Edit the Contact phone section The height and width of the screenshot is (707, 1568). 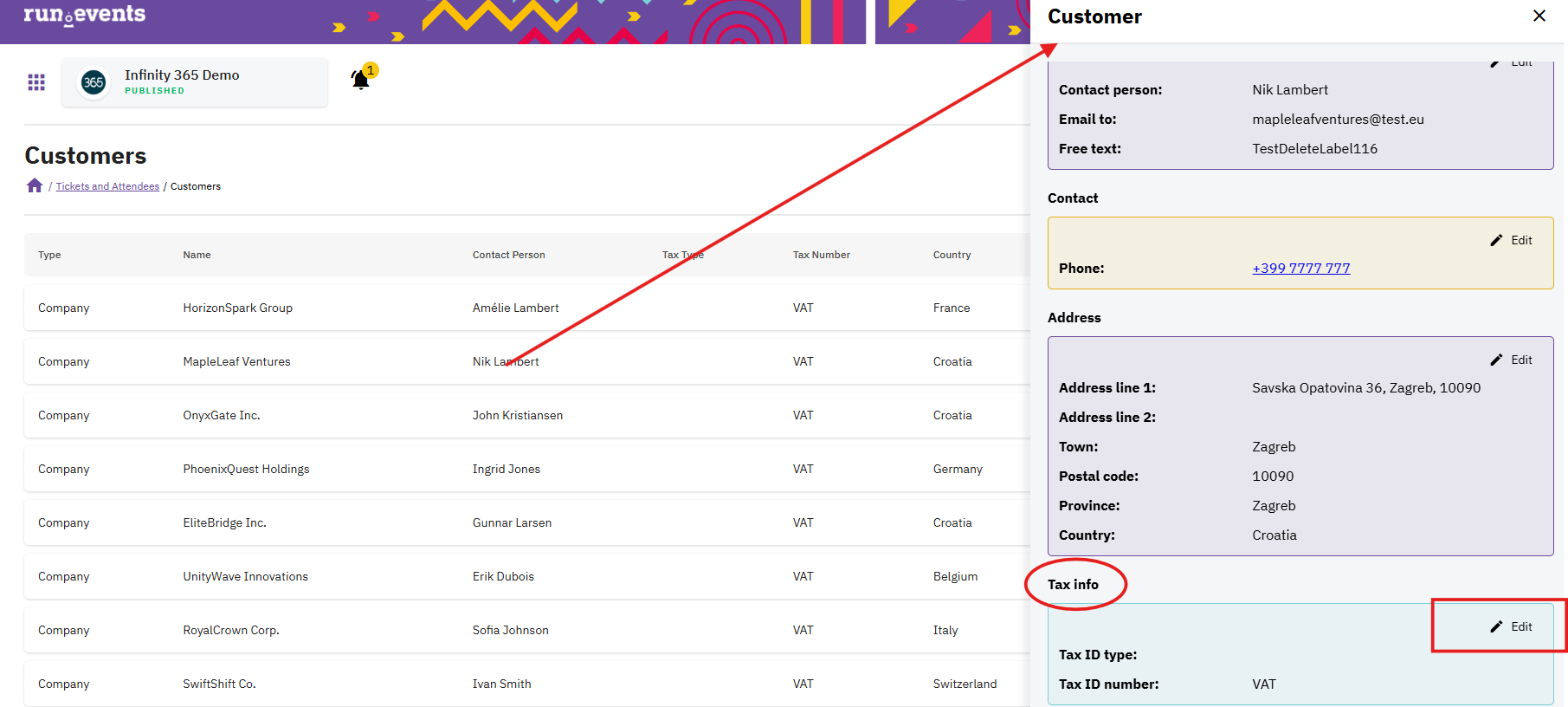coord(1512,240)
